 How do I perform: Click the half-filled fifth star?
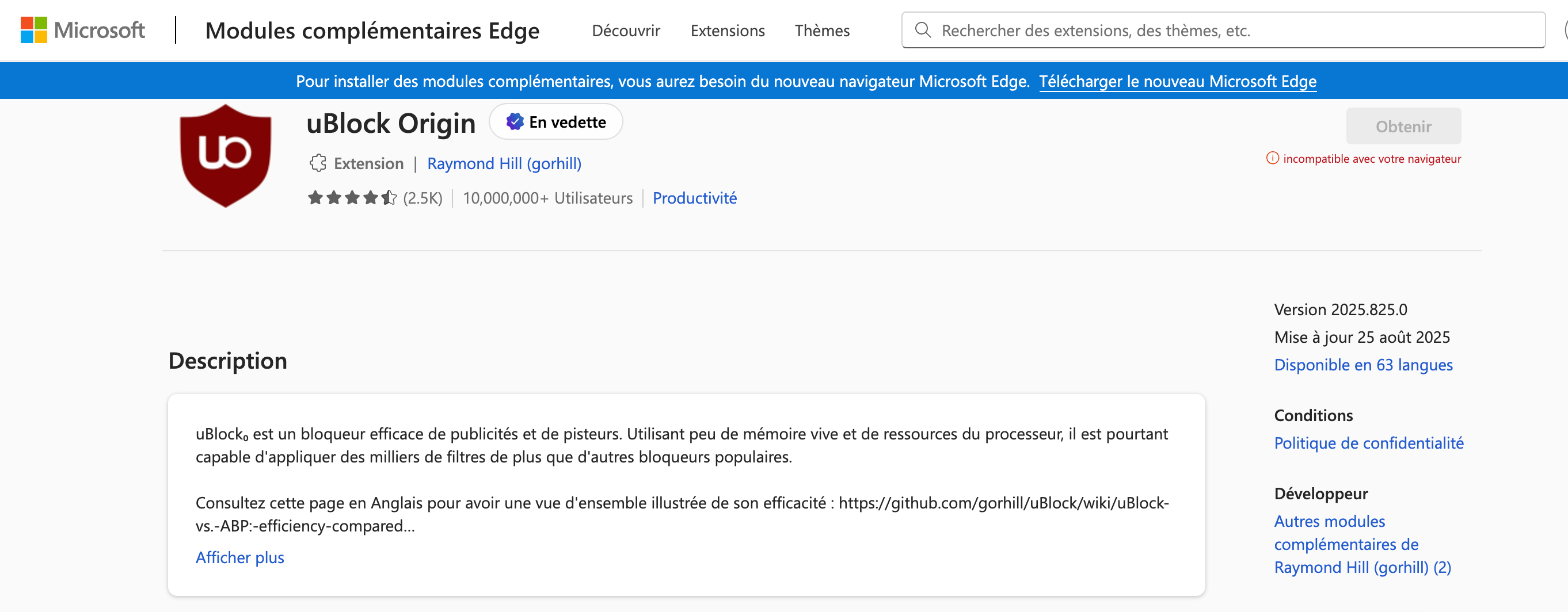pos(390,197)
